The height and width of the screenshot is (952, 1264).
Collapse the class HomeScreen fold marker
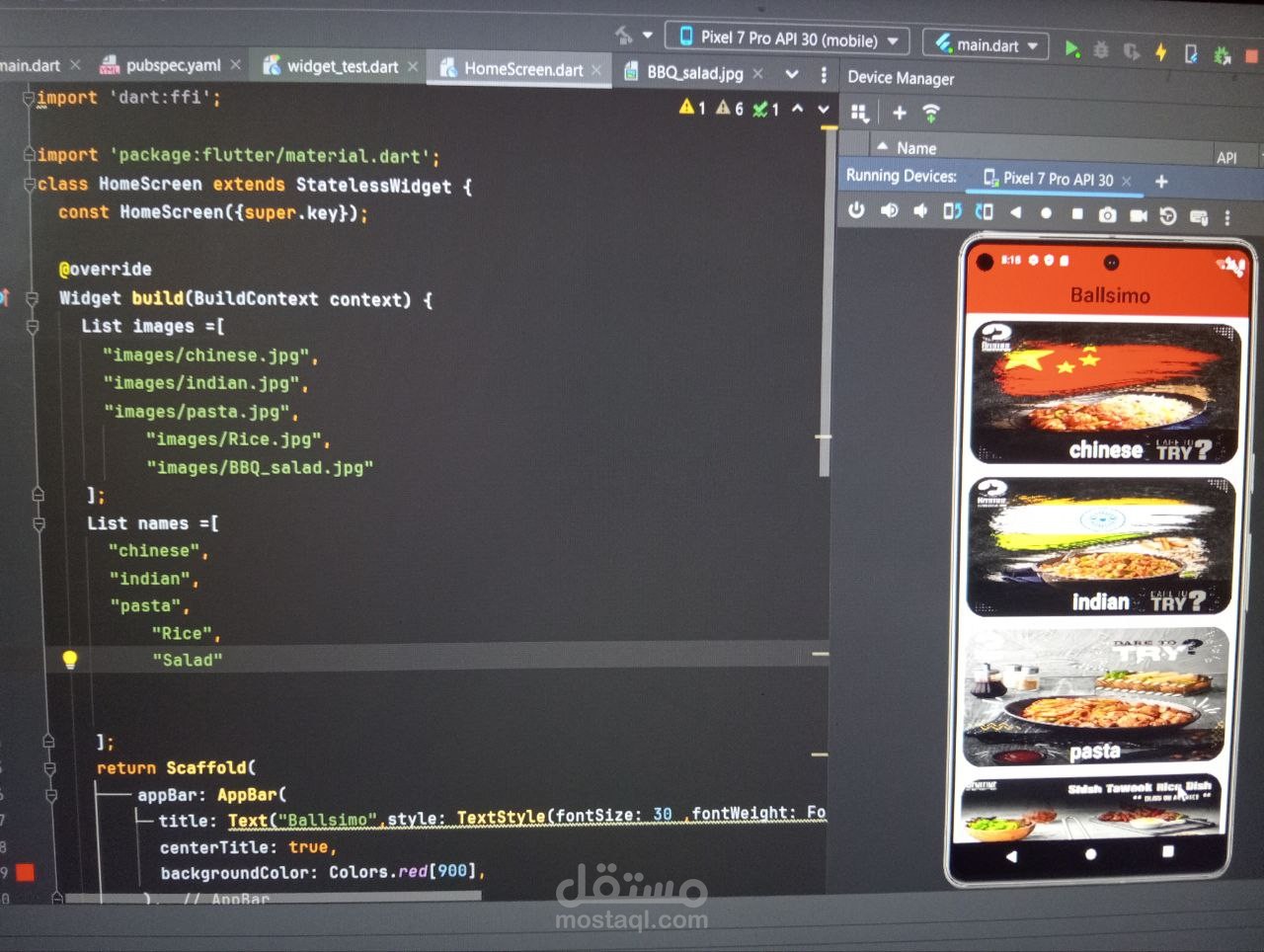point(30,184)
